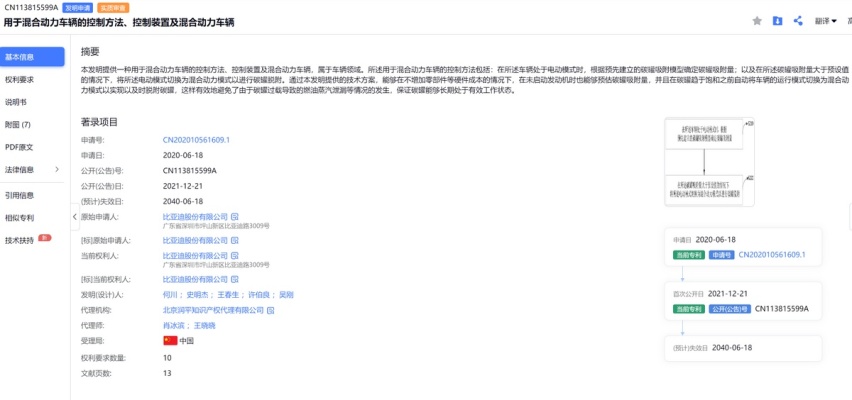This screenshot has width=852, height=400.
Task: Open timeline application number link CN202010561609.1
Action: coord(772,254)
